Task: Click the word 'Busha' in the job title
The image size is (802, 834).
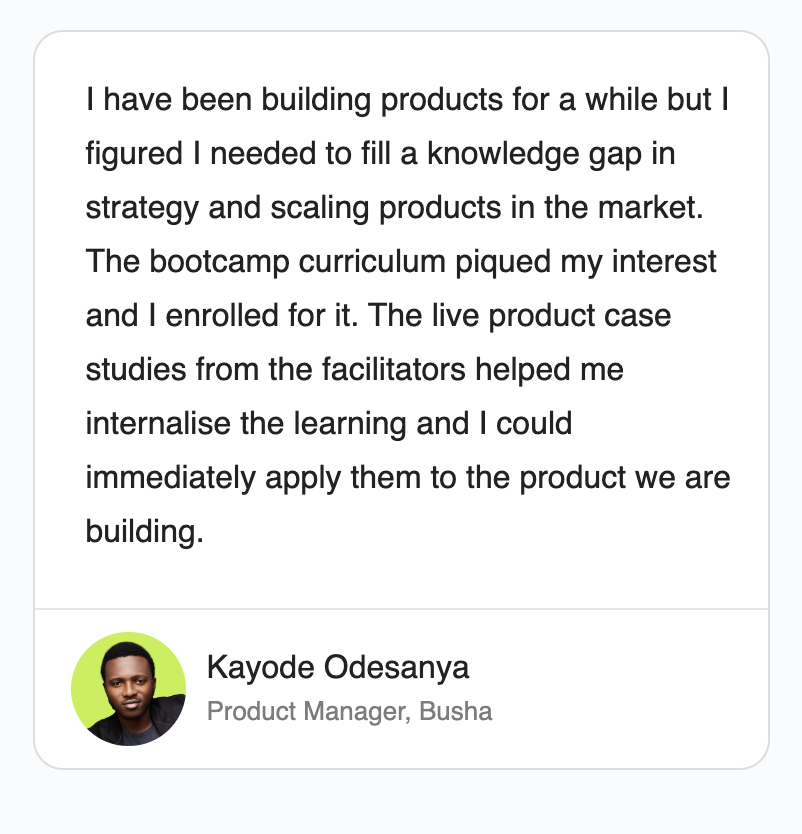Action: click(456, 711)
